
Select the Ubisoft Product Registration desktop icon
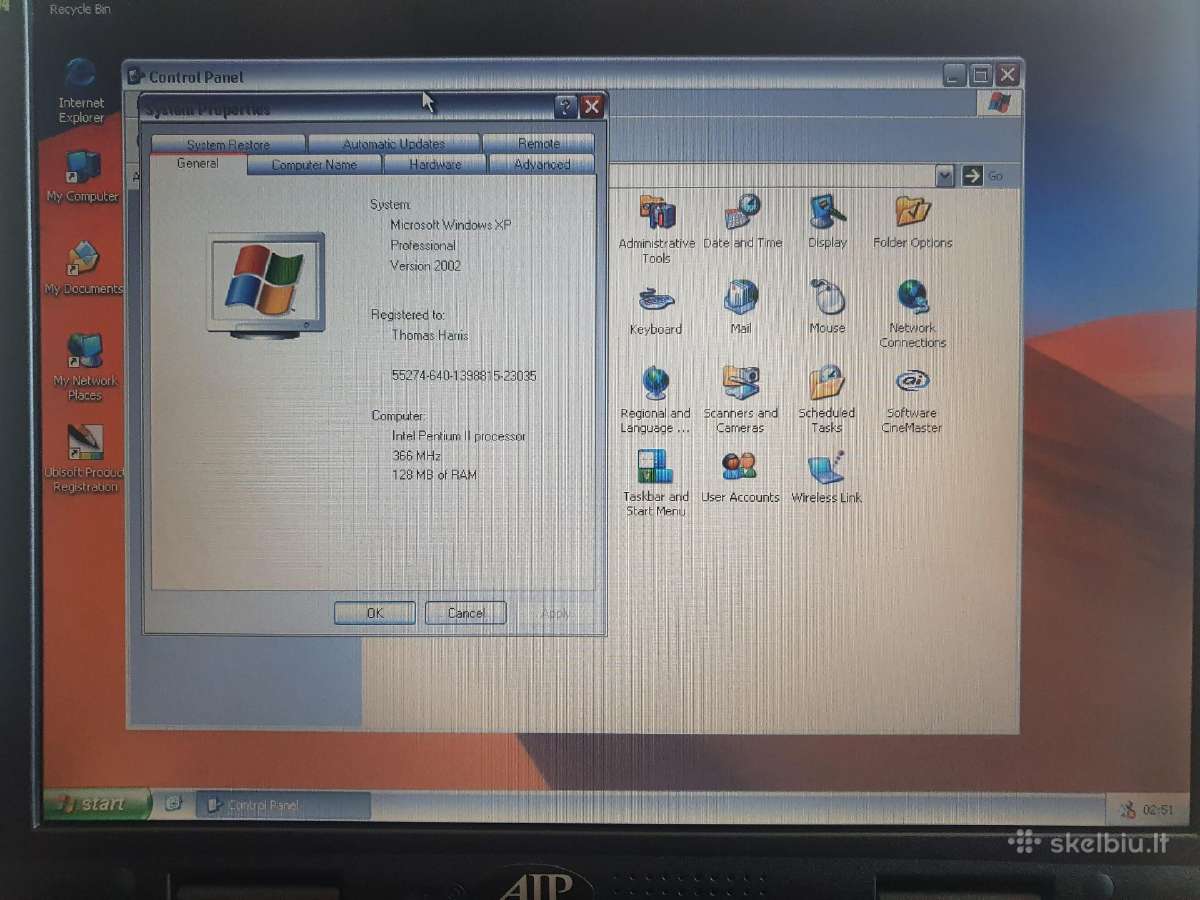click(x=85, y=459)
